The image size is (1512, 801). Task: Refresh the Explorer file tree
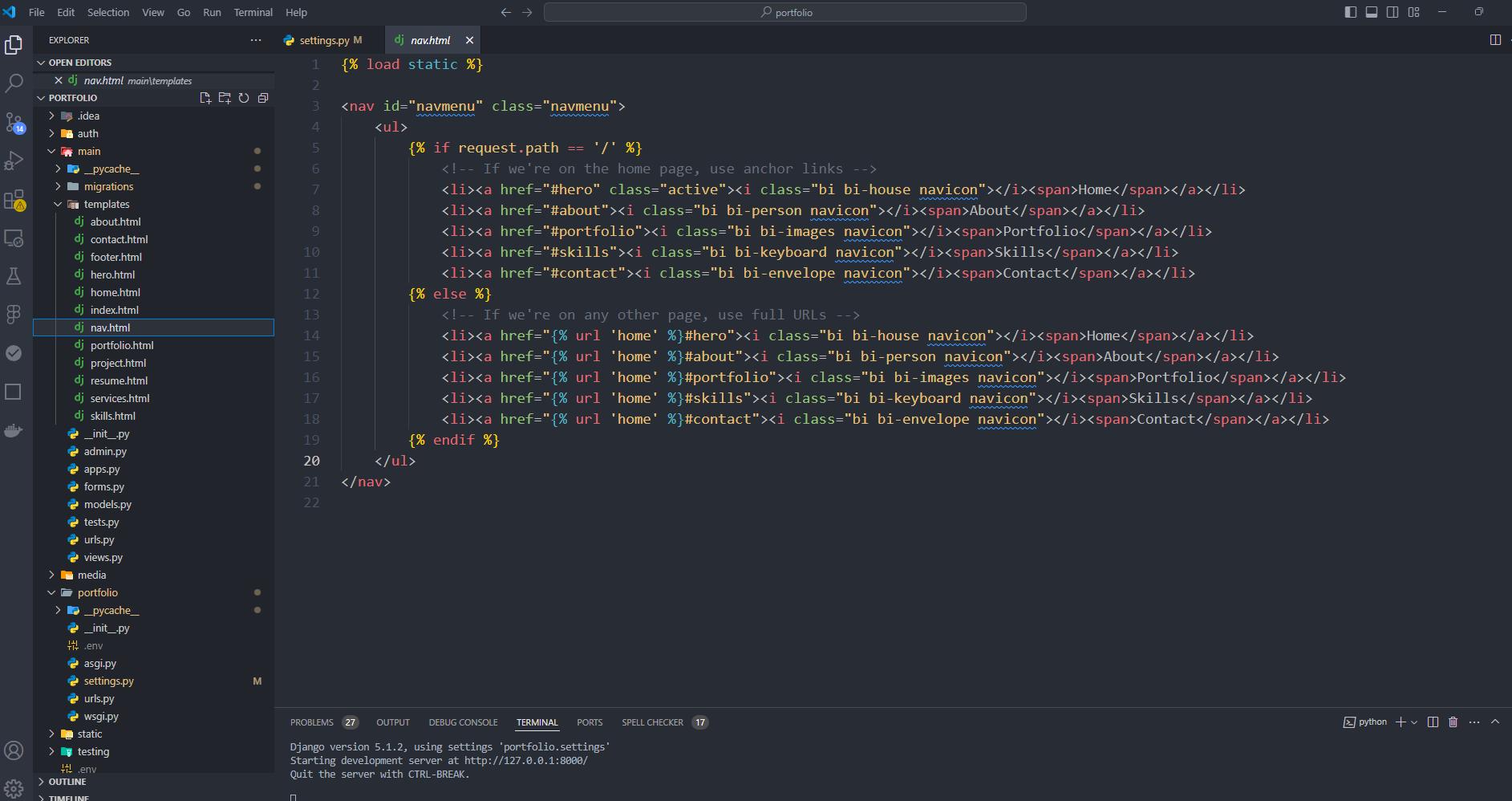click(x=244, y=98)
